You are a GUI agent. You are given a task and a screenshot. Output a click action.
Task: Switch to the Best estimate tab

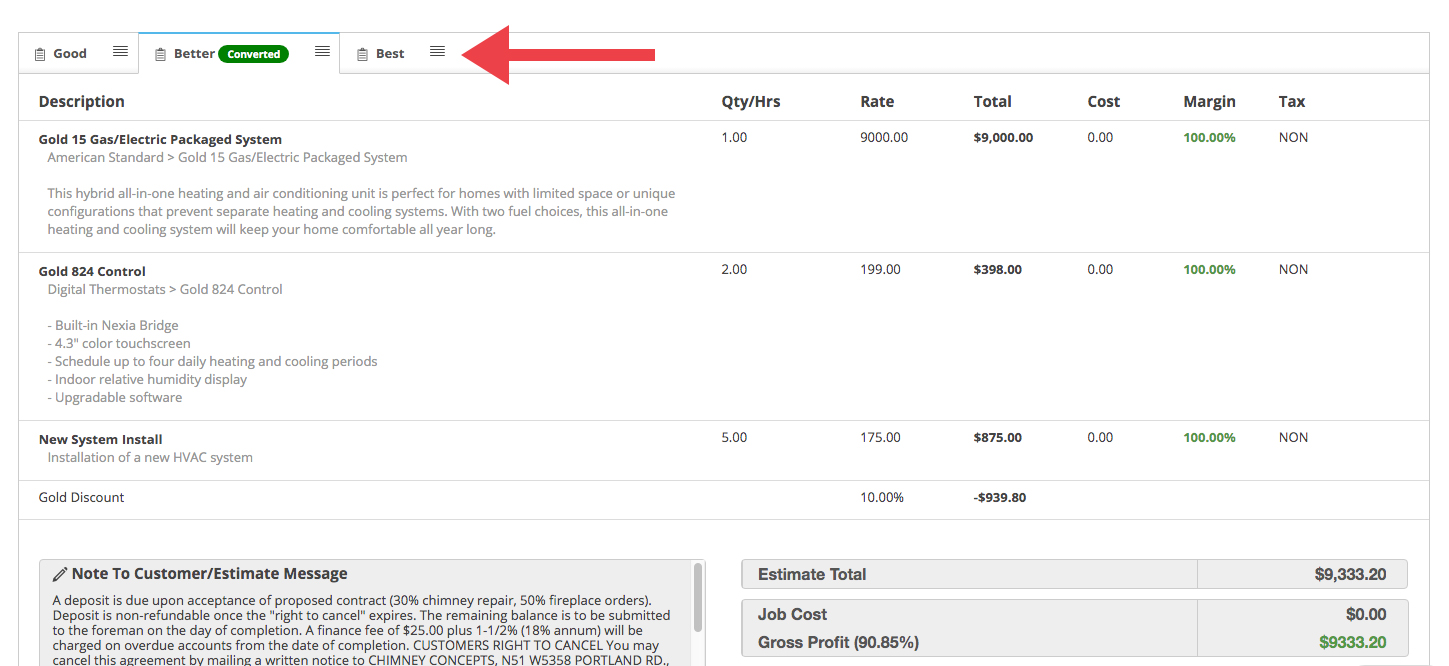[x=390, y=54]
